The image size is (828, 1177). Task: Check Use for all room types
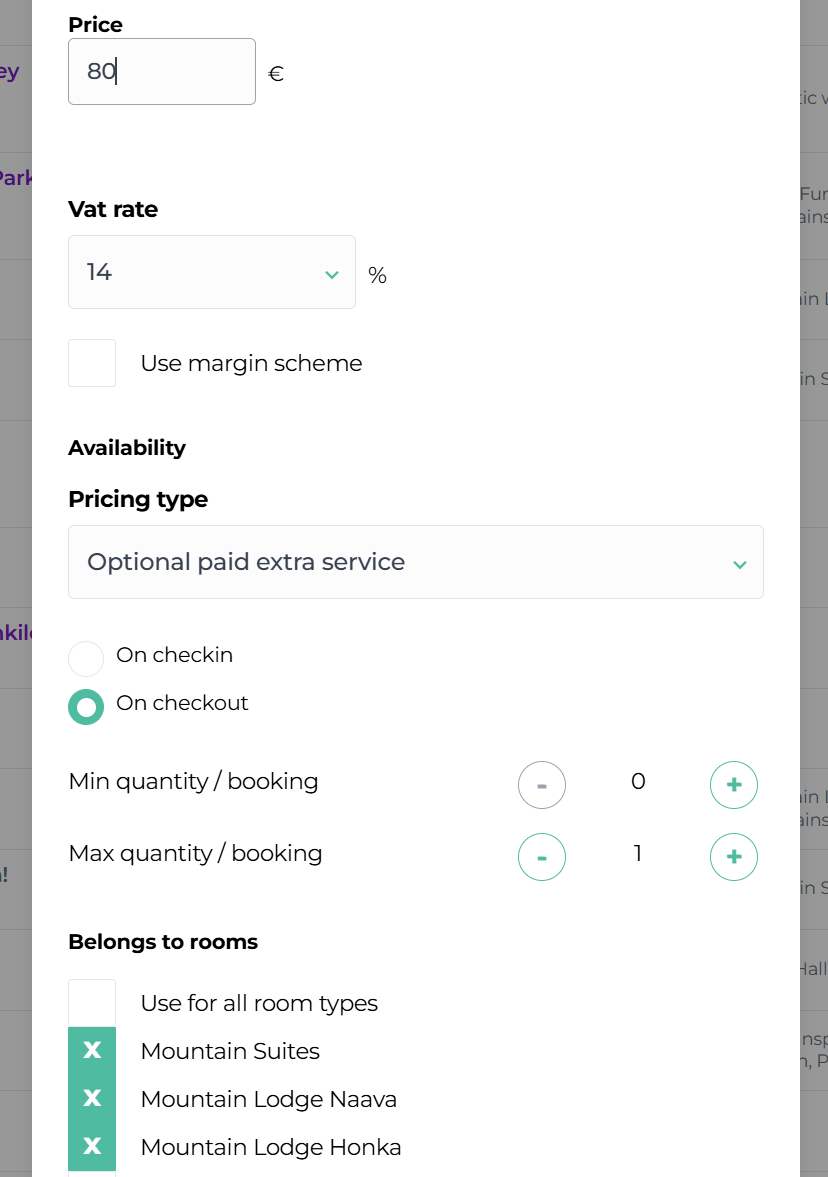pyautogui.click(x=92, y=1003)
